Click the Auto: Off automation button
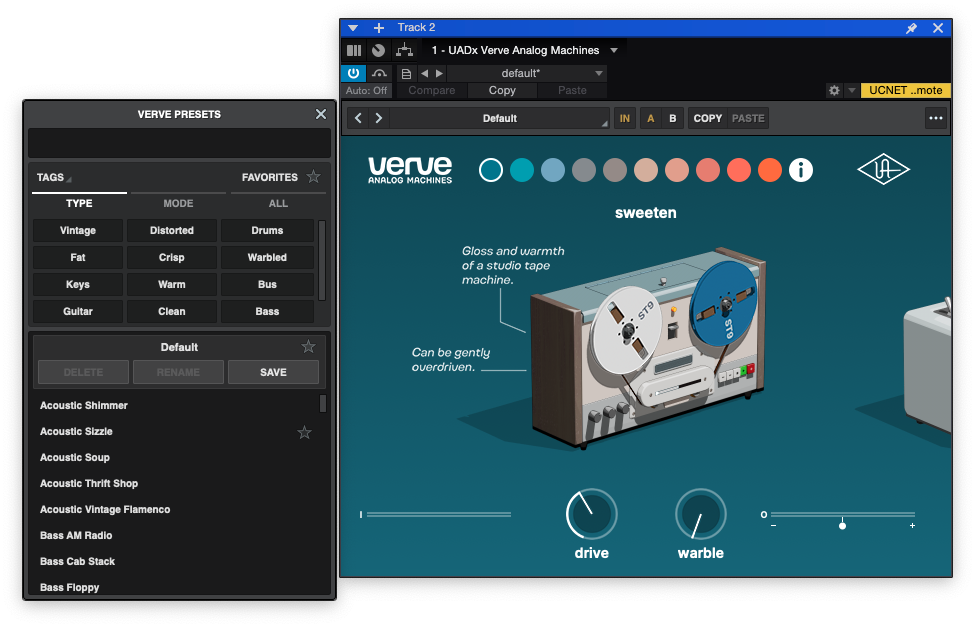 [366, 90]
